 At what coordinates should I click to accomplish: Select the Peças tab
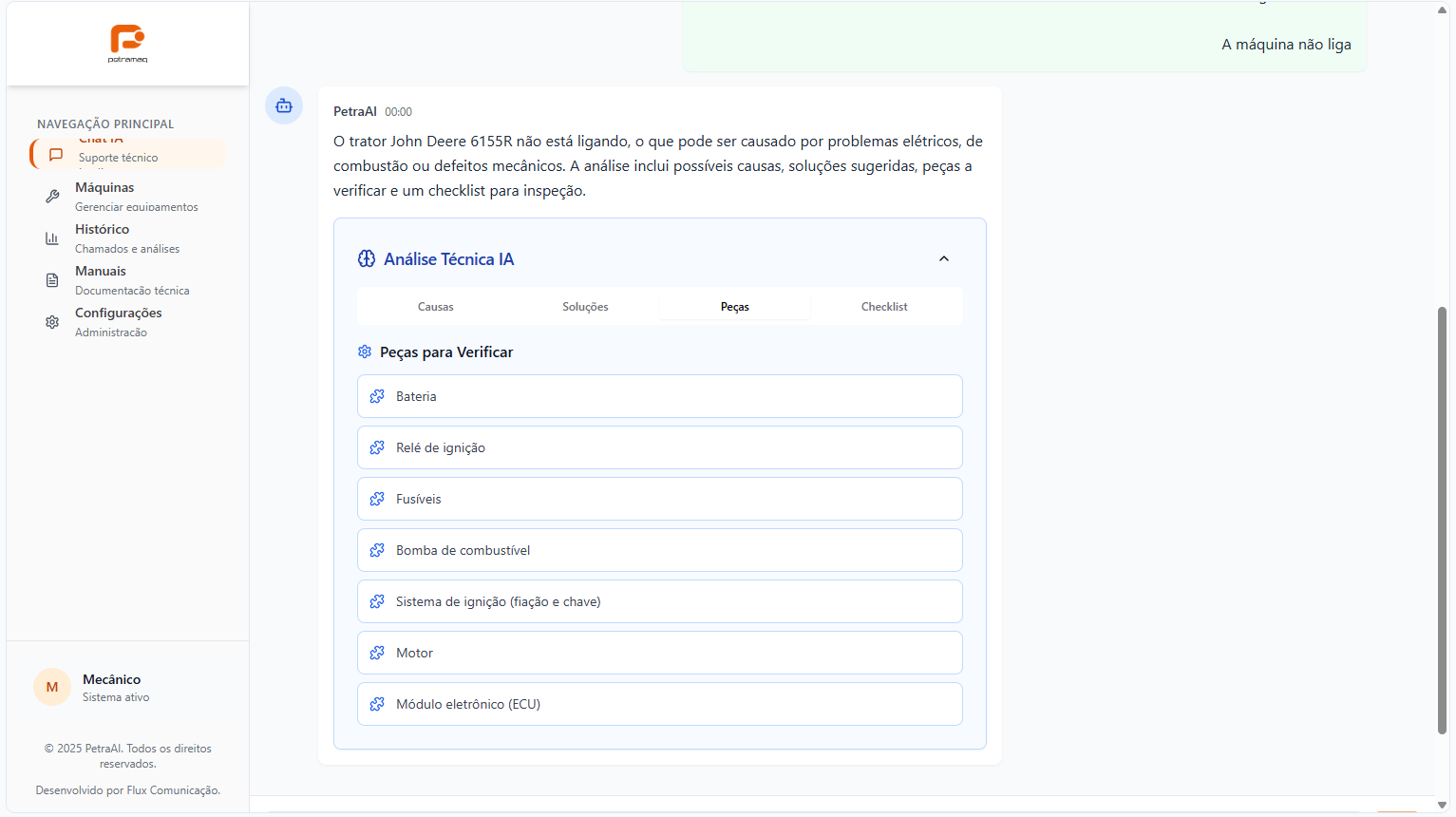point(735,307)
